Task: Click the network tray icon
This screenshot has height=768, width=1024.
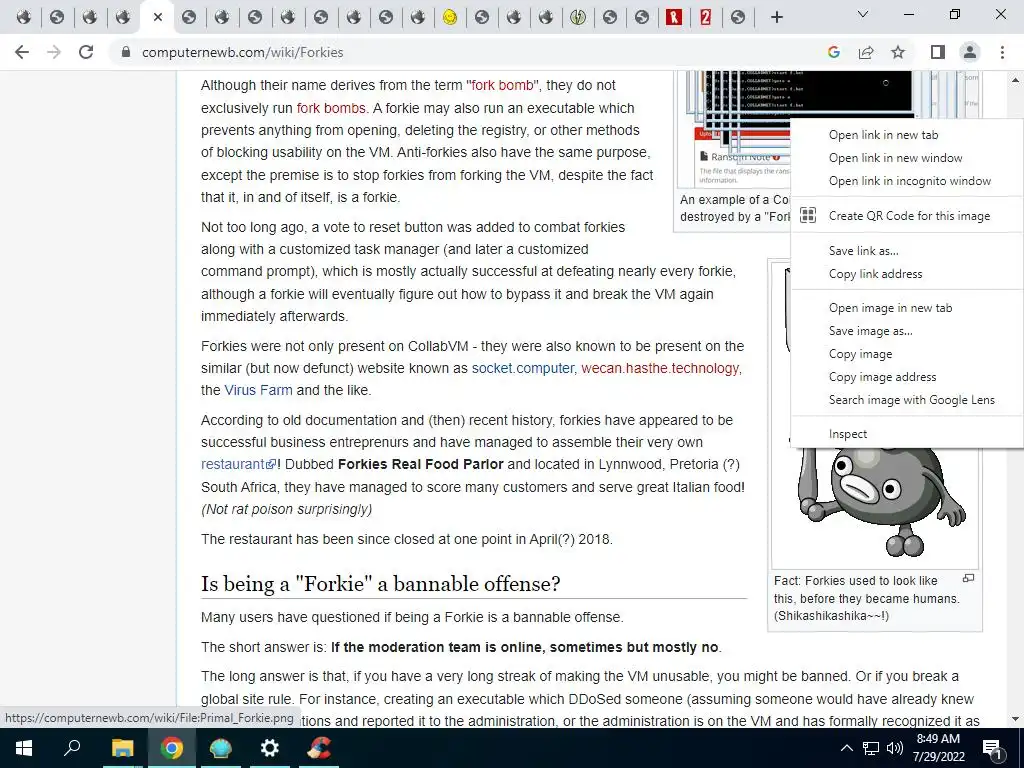Action: click(871, 748)
